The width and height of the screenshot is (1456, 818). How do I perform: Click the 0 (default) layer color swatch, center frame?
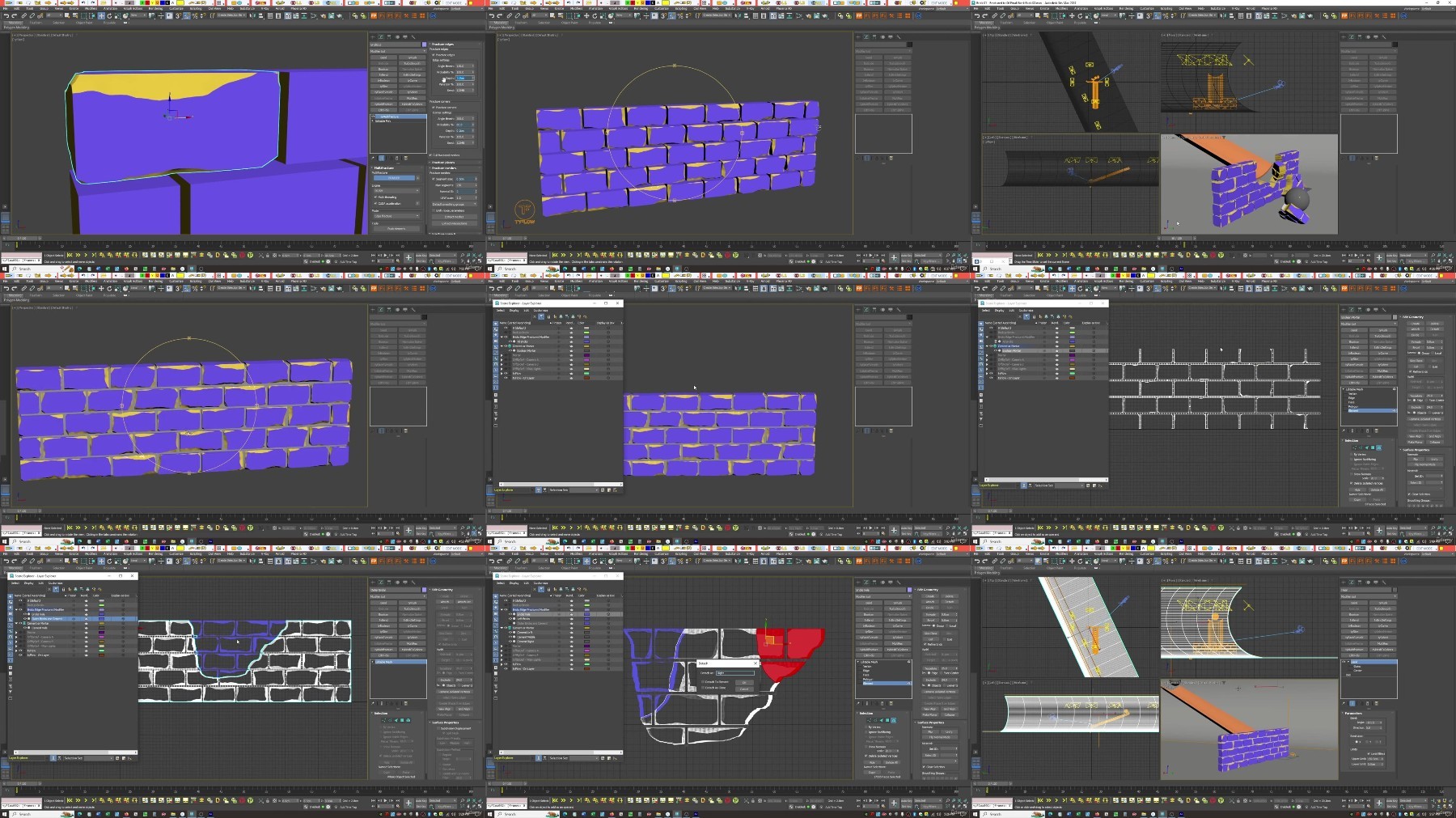point(585,328)
